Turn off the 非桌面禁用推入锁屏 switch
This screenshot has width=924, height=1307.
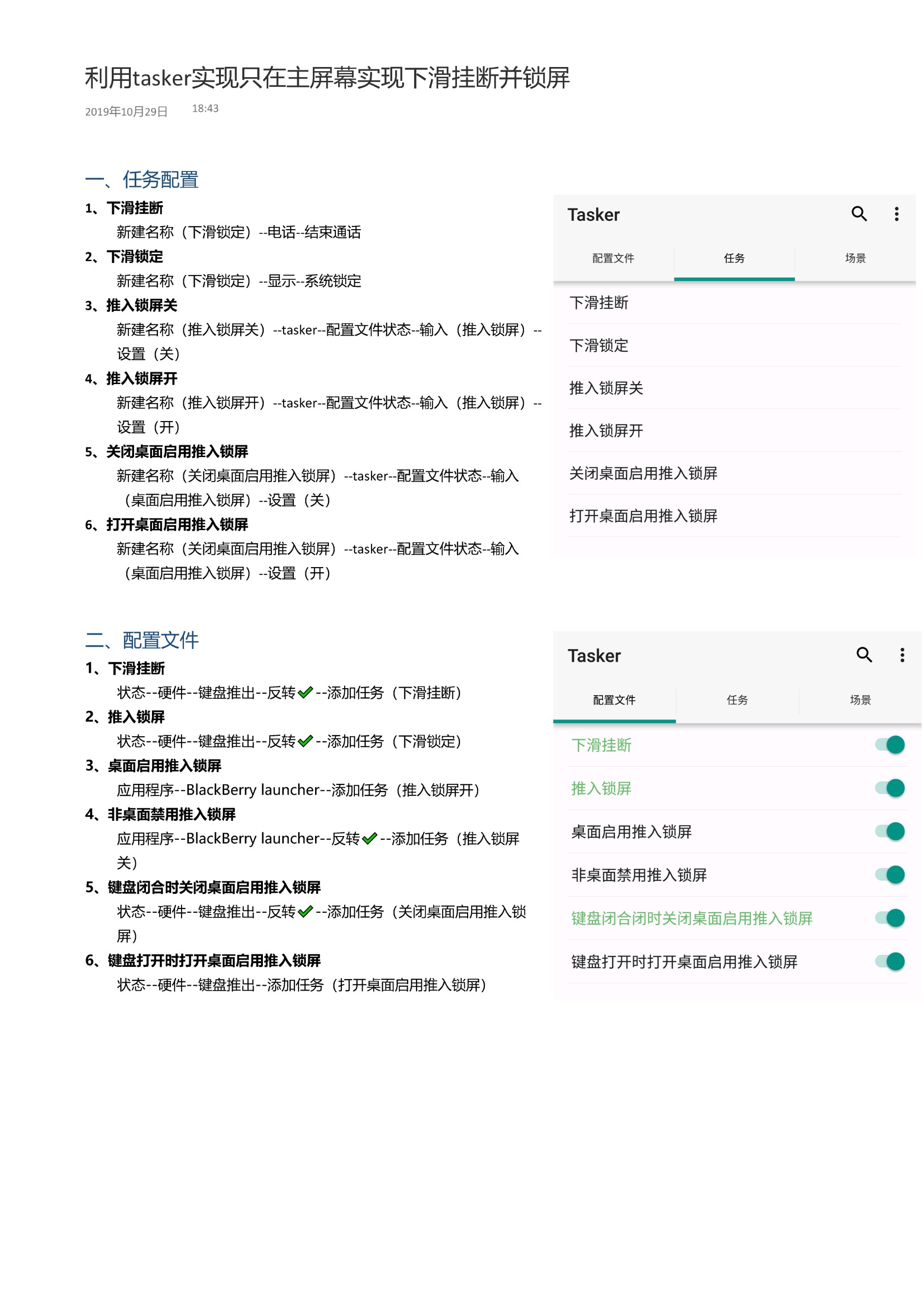click(x=891, y=874)
